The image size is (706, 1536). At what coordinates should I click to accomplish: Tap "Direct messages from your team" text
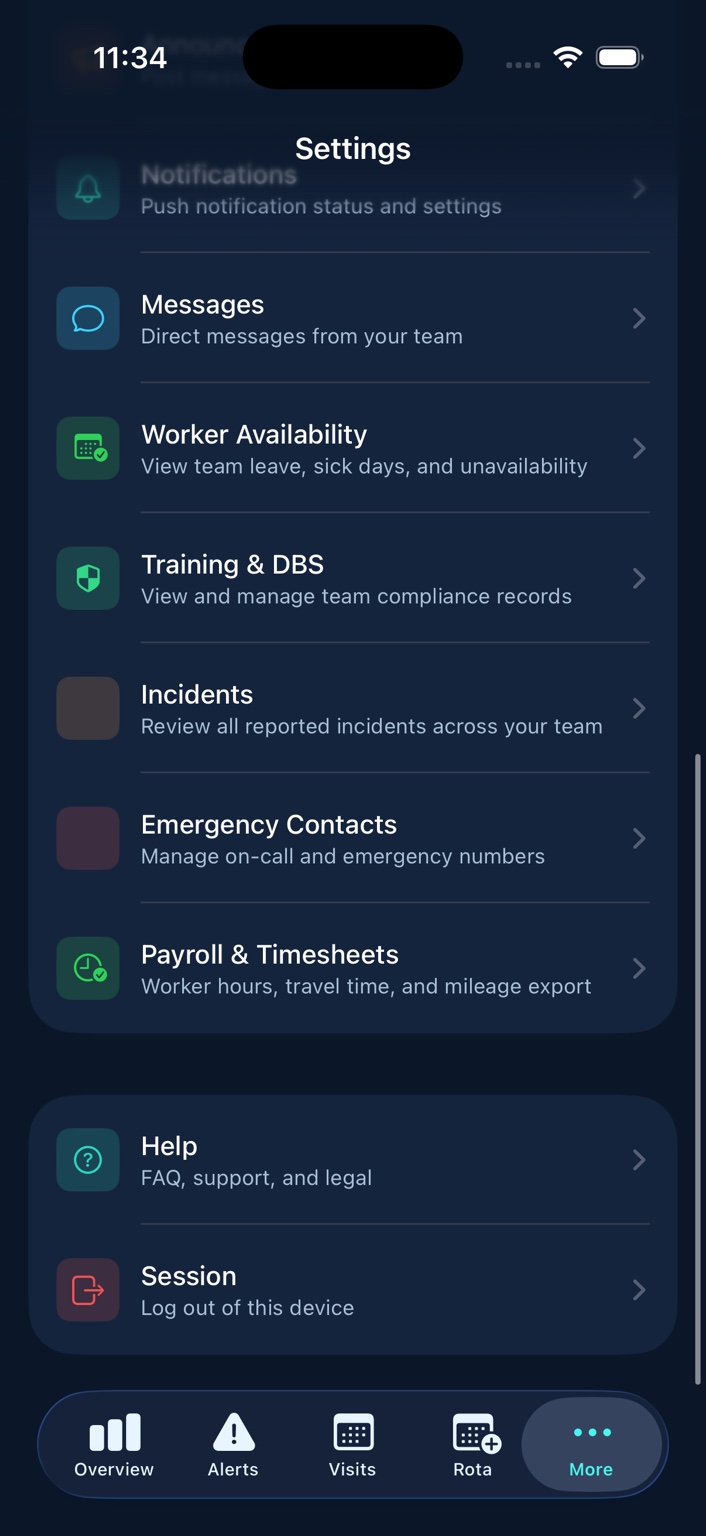point(302,336)
